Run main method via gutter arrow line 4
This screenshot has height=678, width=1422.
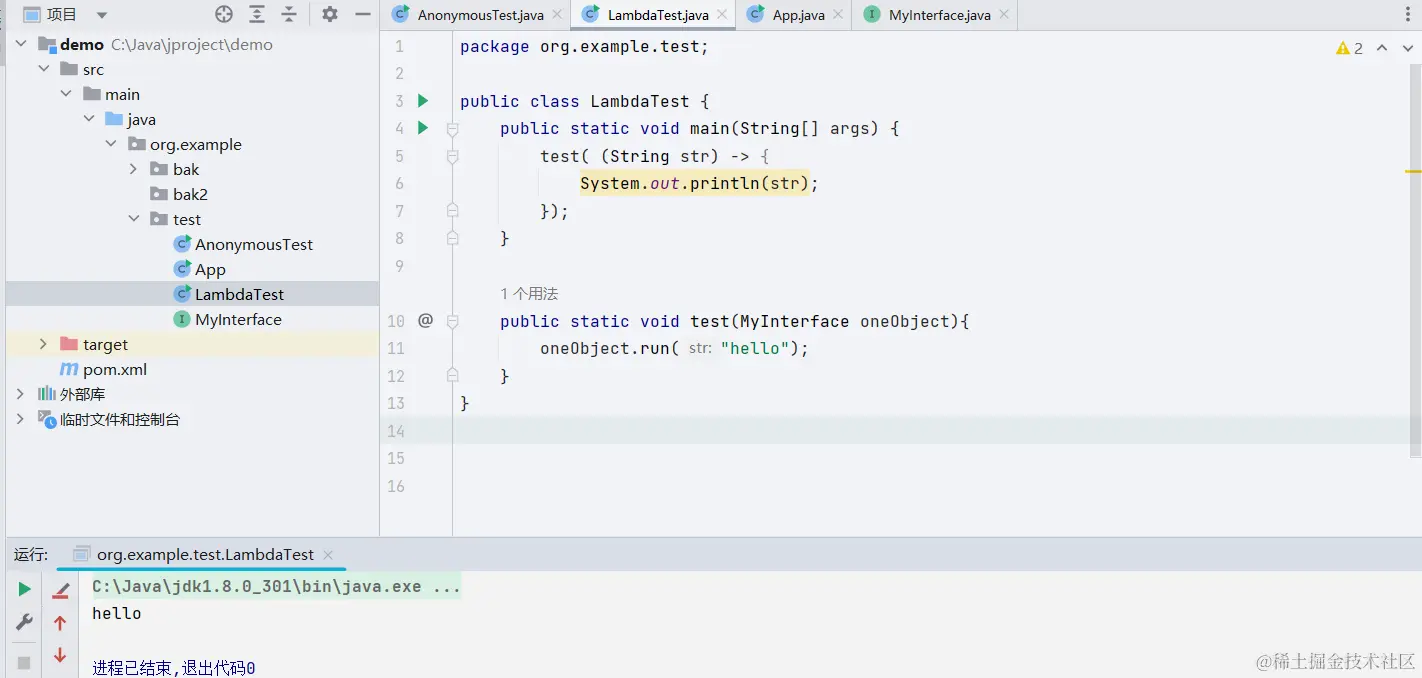pyautogui.click(x=423, y=128)
